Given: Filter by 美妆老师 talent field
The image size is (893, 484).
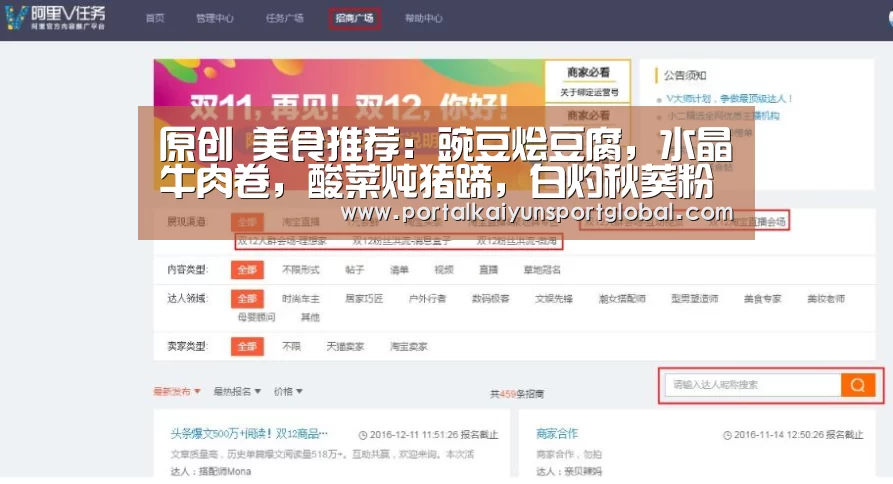Looking at the screenshot, I should pos(826,299).
